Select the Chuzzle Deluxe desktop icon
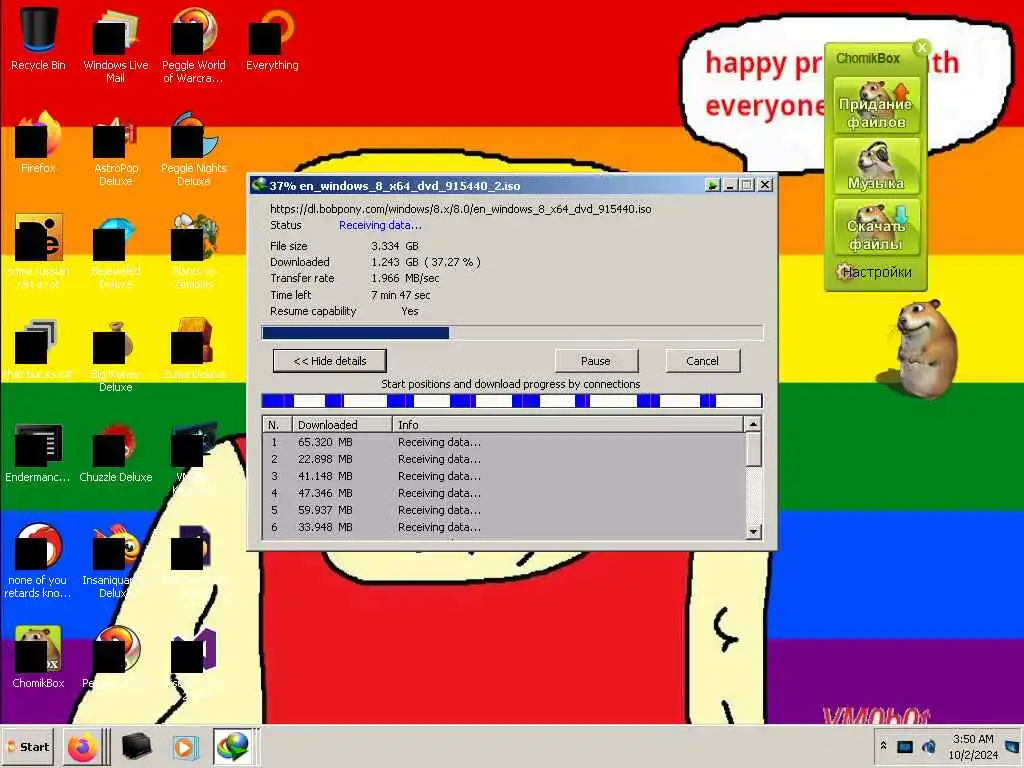Image resolution: width=1024 pixels, height=768 pixels. [116, 452]
